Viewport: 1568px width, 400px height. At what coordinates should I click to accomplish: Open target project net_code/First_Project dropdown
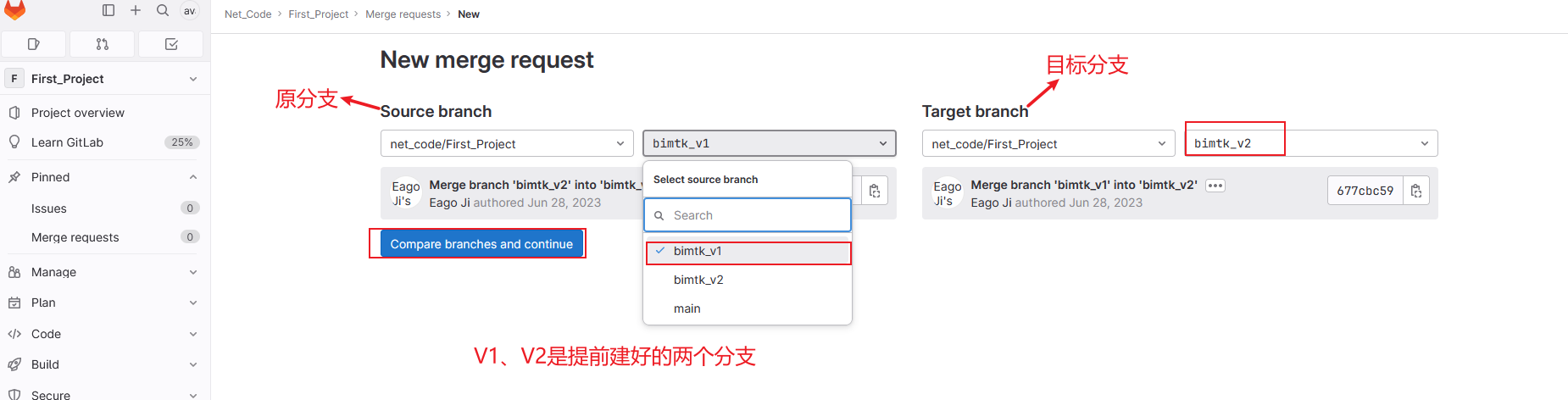(x=1048, y=144)
